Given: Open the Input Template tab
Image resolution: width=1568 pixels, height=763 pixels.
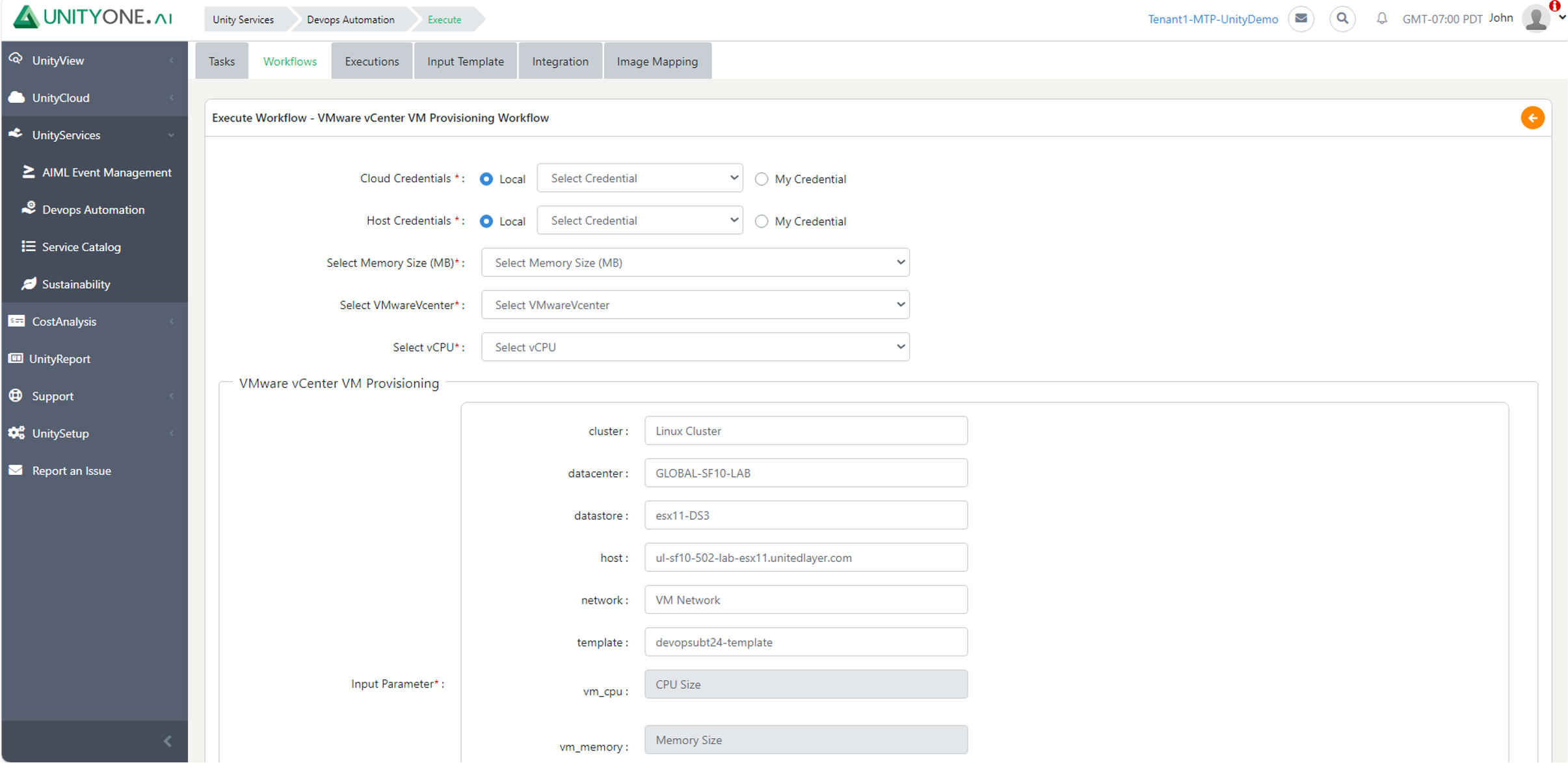Looking at the screenshot, I should (x=466, y=61).
